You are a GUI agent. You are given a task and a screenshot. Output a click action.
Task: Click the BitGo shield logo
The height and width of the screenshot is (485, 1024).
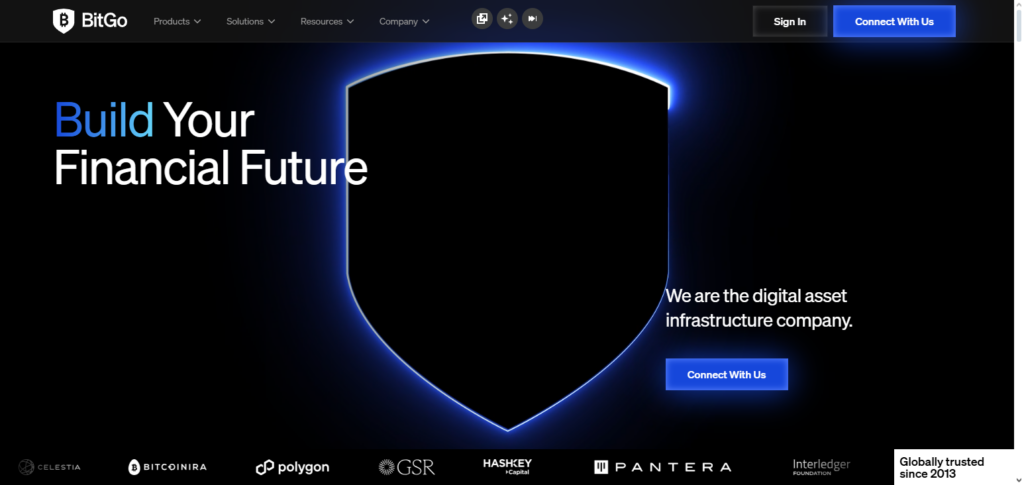64,21
